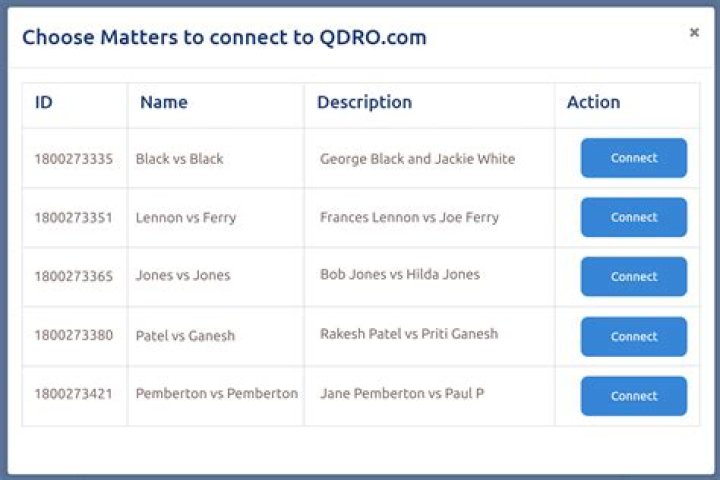This screenshot has width=720, height=480.
Task: Connect the Black vs Black matter
Action: pos(633,158)
